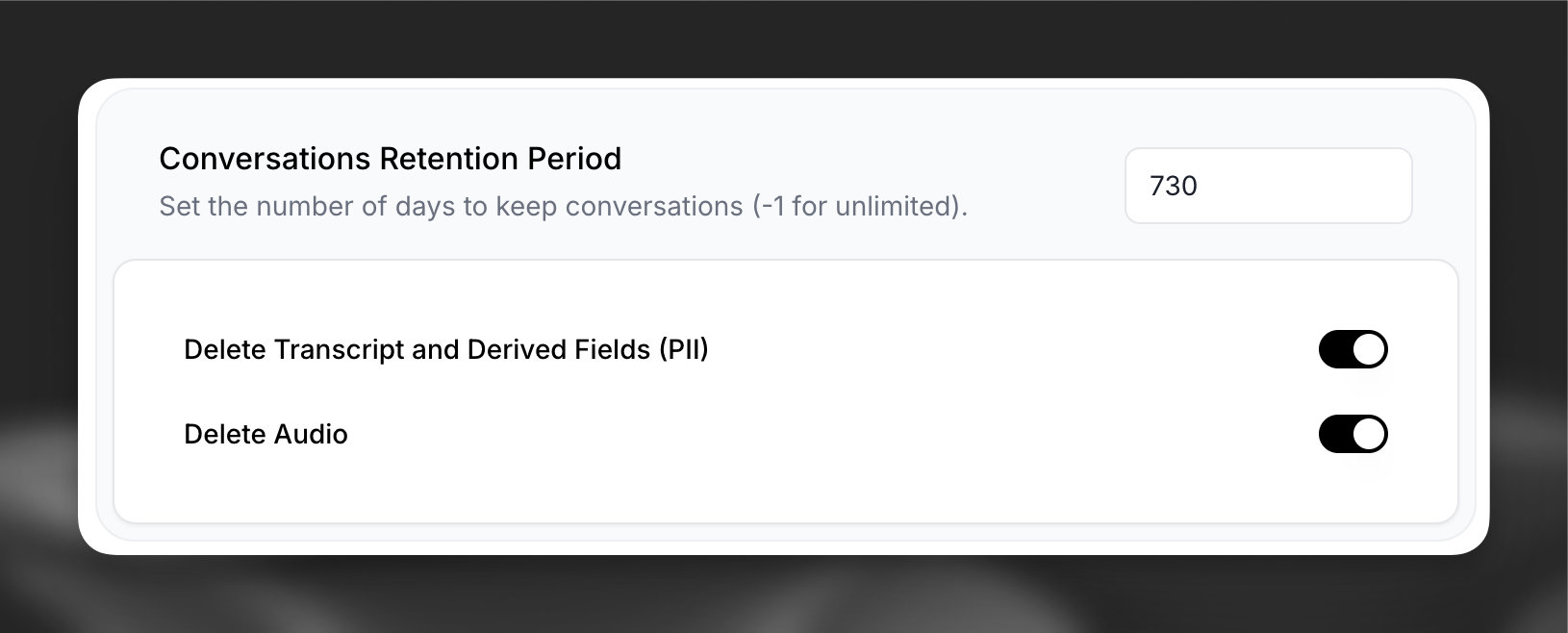
Task: Click the '(PII)' text in transcript label
Action: [684, 349]
